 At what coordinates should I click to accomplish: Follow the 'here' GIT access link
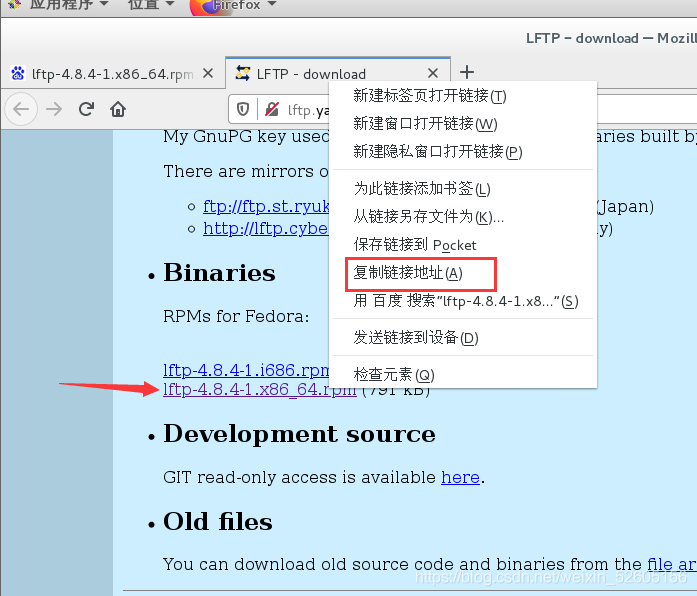(x=460, y=477)
